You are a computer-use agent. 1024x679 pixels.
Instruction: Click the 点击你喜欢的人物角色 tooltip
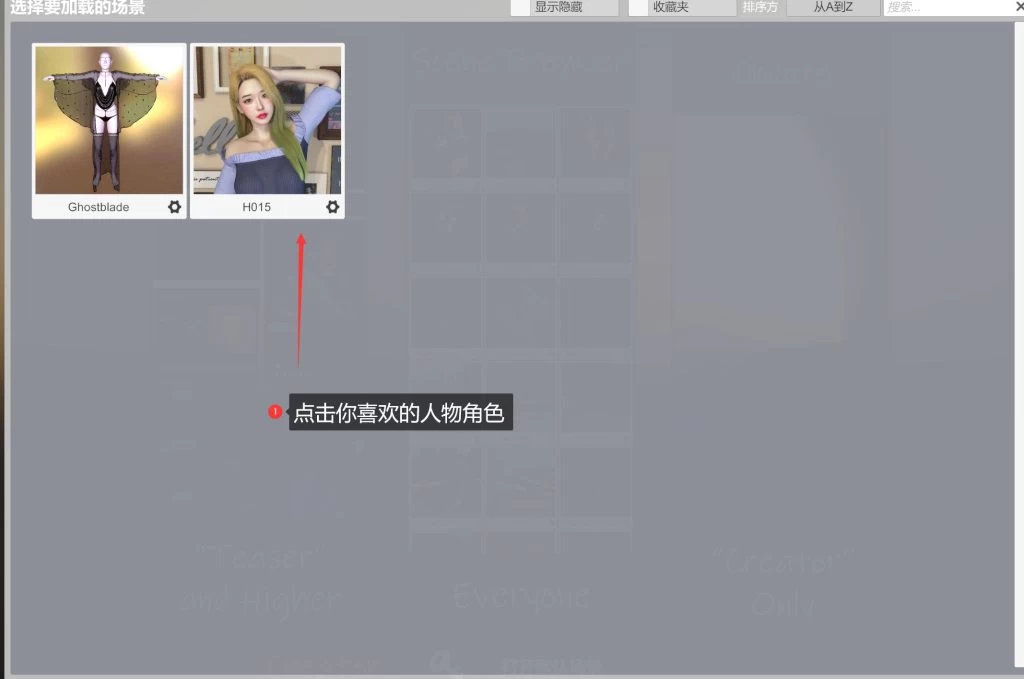point(400,412)
